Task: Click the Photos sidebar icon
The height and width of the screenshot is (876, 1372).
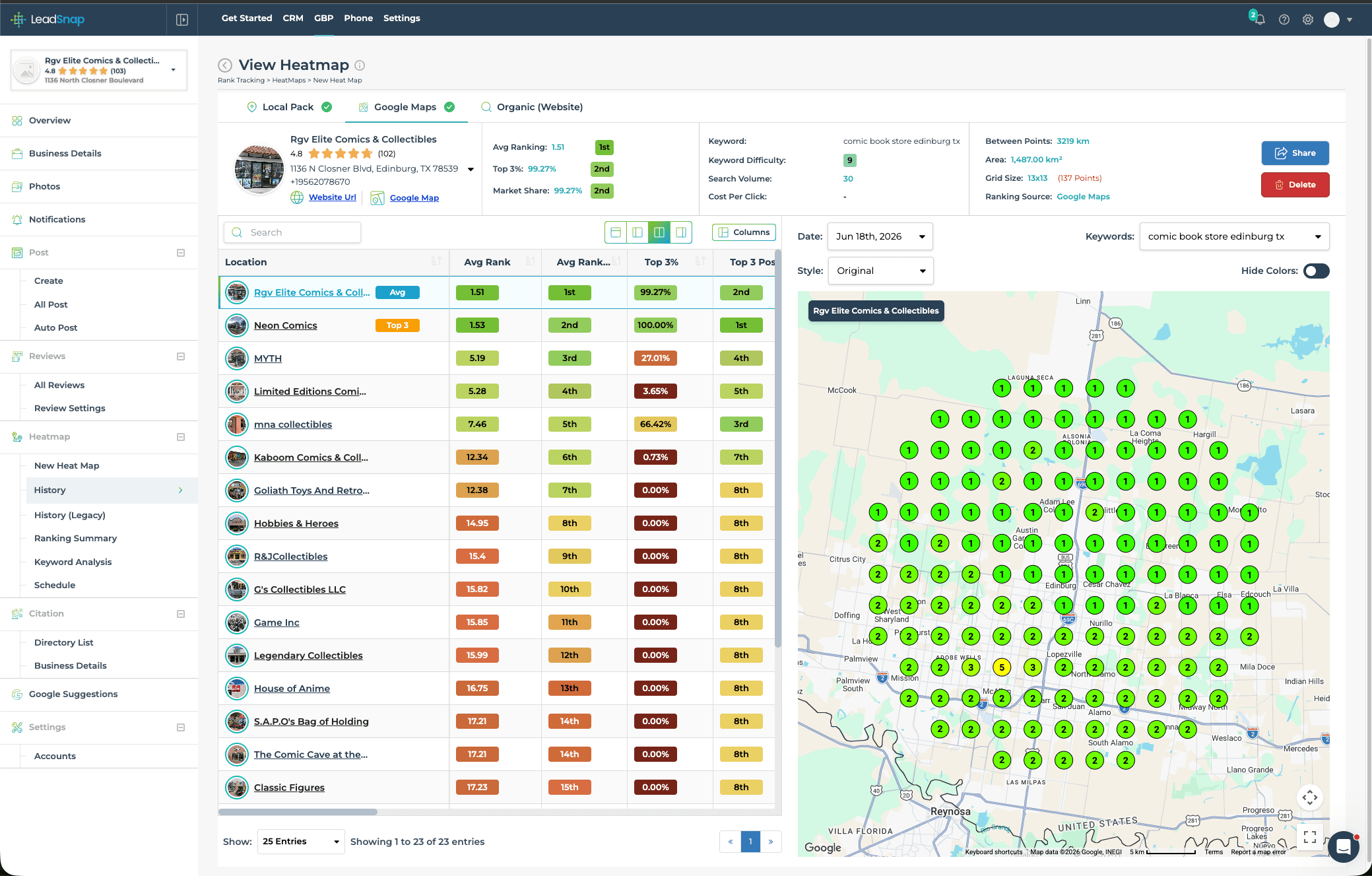Action: (17, 186)
